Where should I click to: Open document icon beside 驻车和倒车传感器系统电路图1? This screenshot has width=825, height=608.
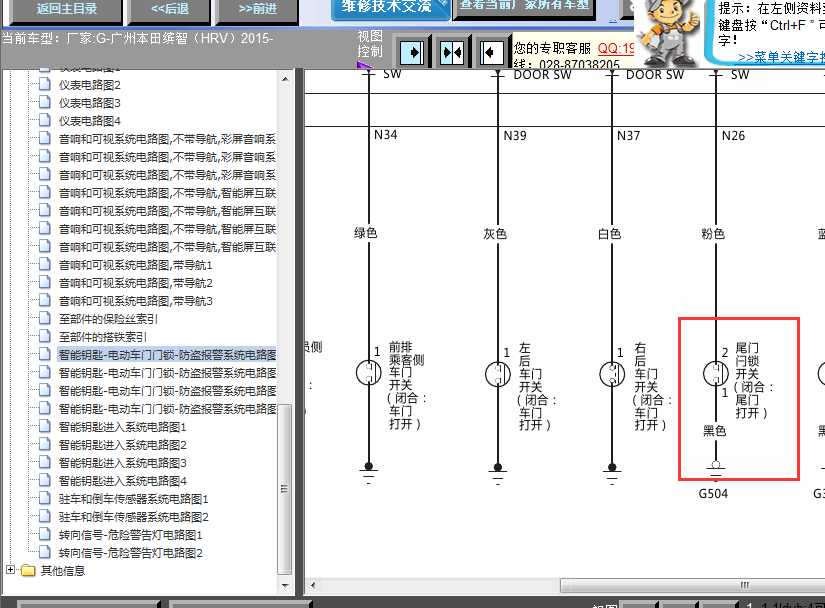(45, 498)
